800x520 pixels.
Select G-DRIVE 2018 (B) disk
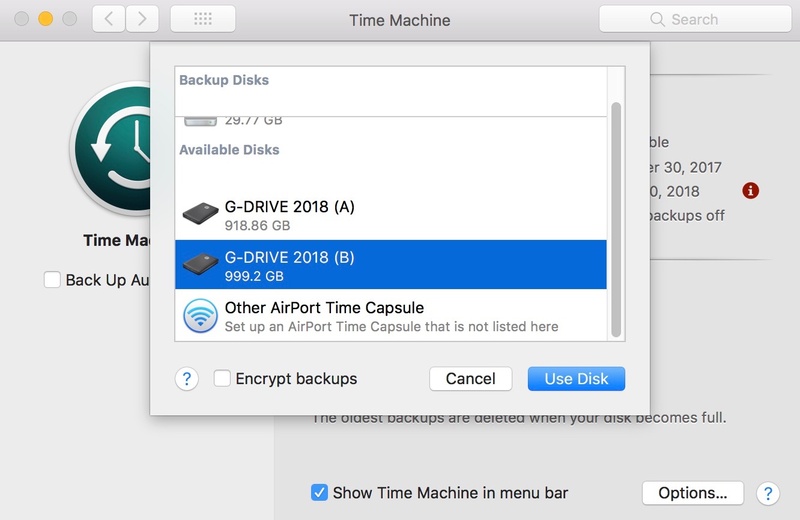[391, 264]
